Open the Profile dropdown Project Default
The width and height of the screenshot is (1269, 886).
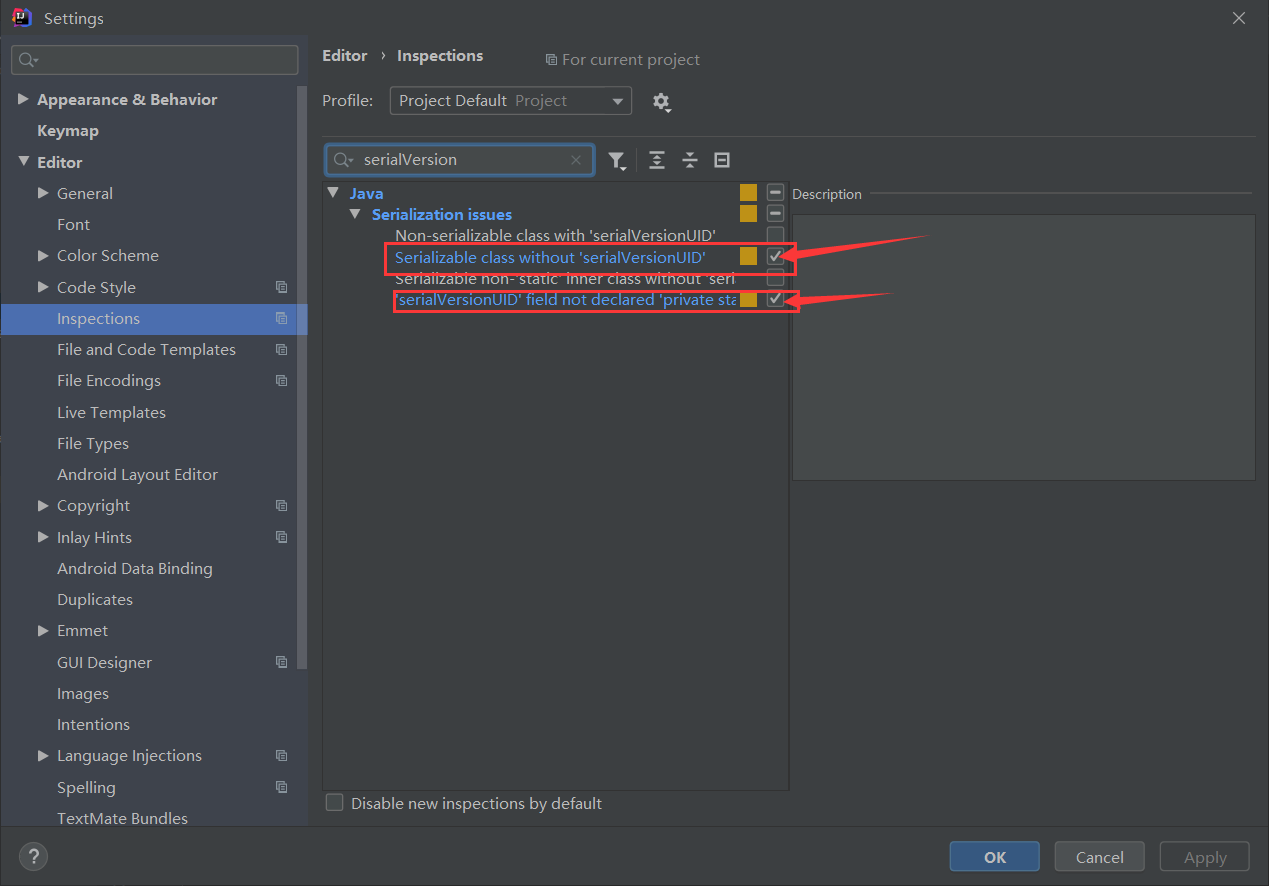(x=511, y=100)
